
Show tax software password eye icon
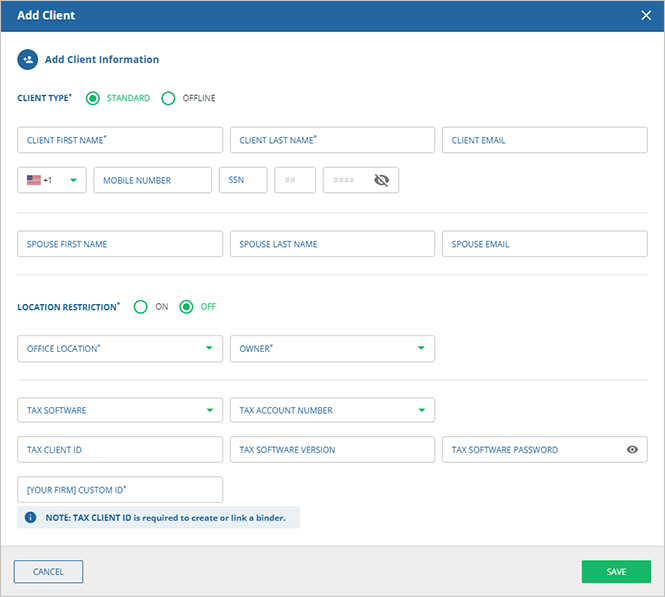click(632, 450)
